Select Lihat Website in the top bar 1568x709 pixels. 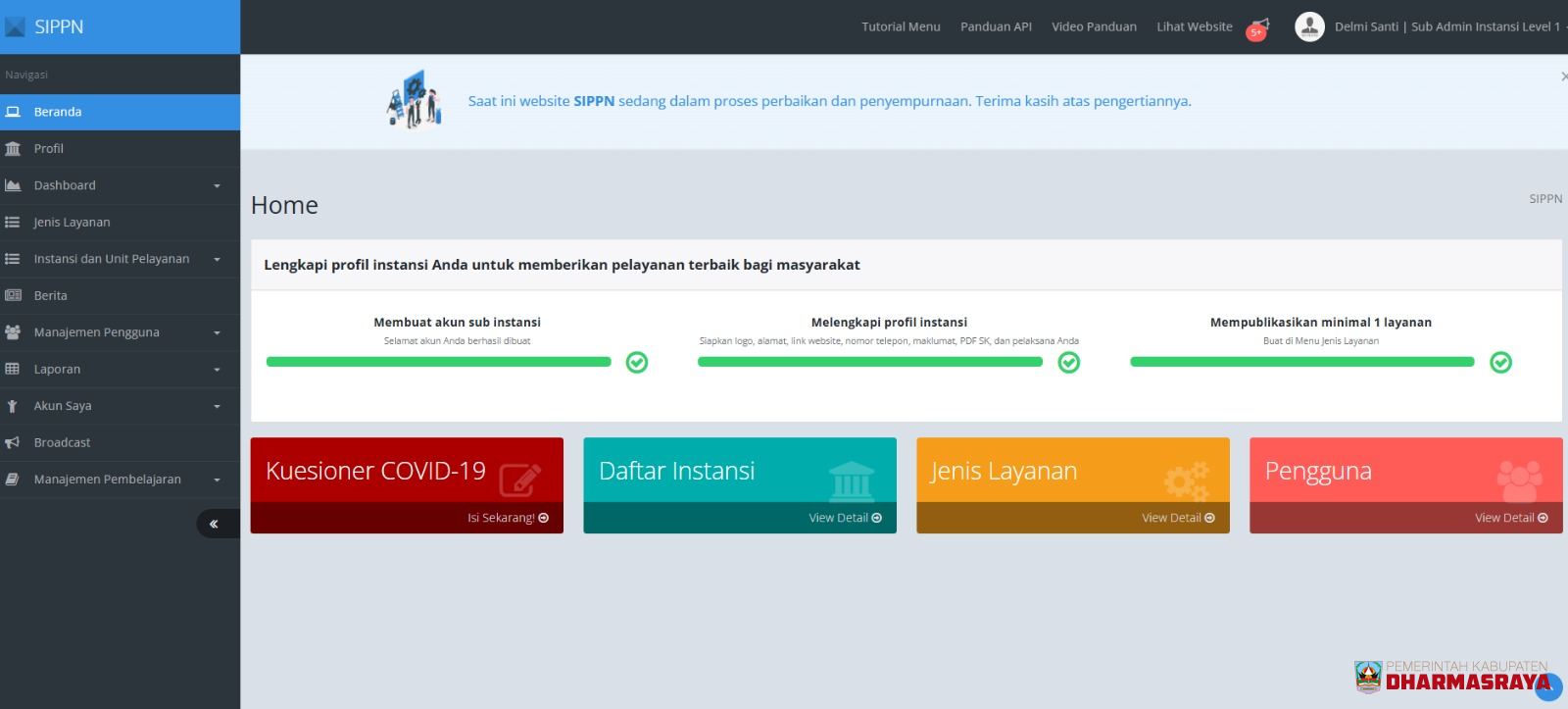(x=1195, y=26)
